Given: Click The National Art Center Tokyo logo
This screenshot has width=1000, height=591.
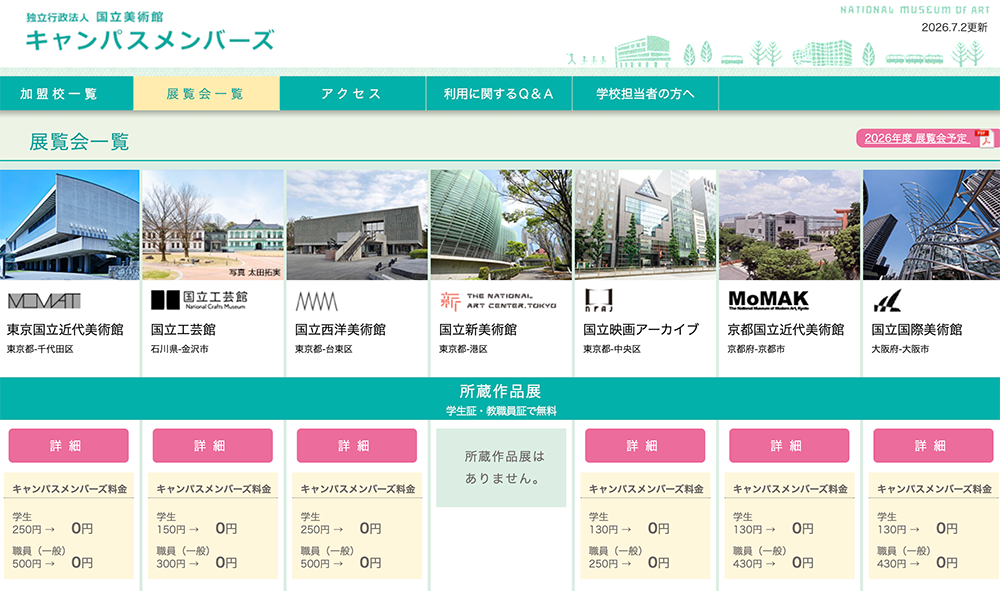Looking at the screenshot, I should pyautogui.click(x=498, y=301).
